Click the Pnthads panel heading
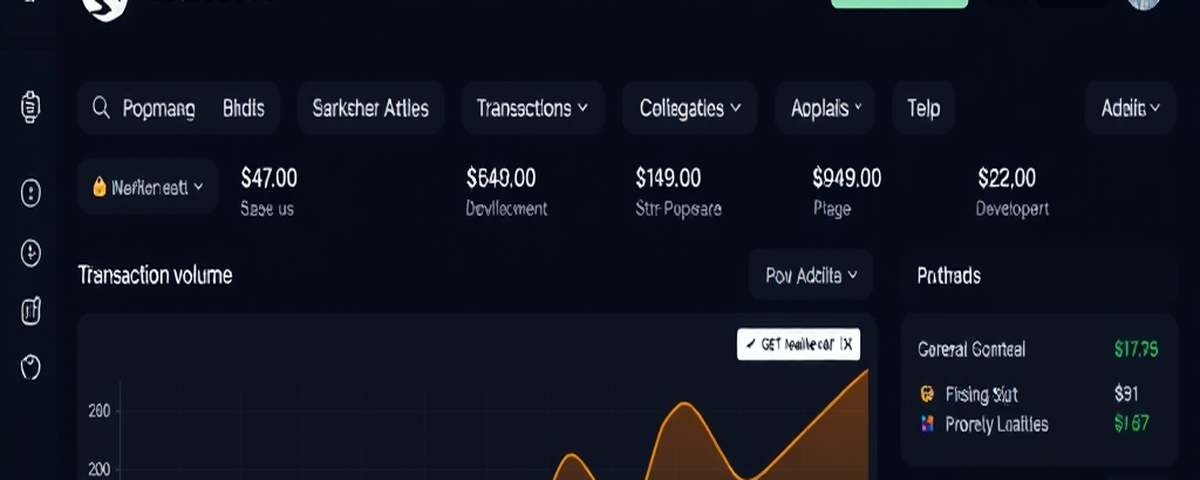1200x480 pixels. click(x=949, y=275)
